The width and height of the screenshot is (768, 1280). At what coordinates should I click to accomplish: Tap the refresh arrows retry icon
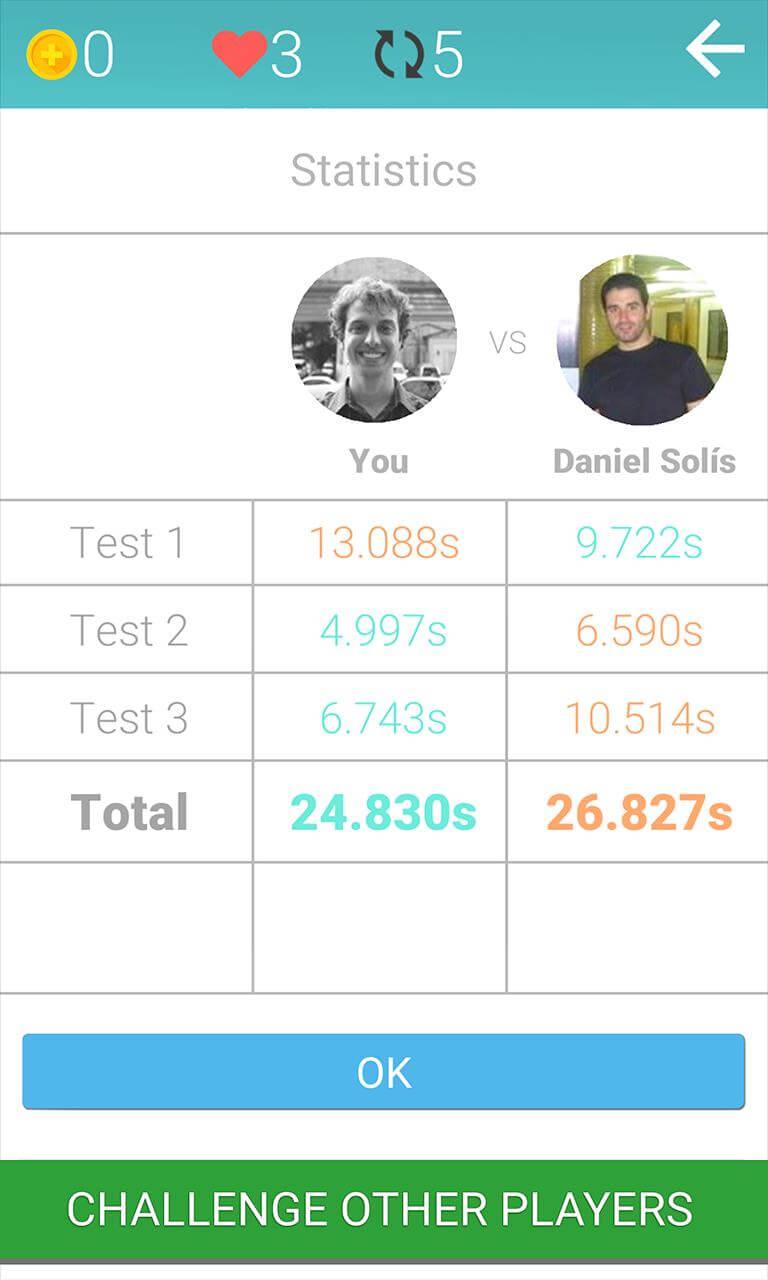click(x=399, y=54)
